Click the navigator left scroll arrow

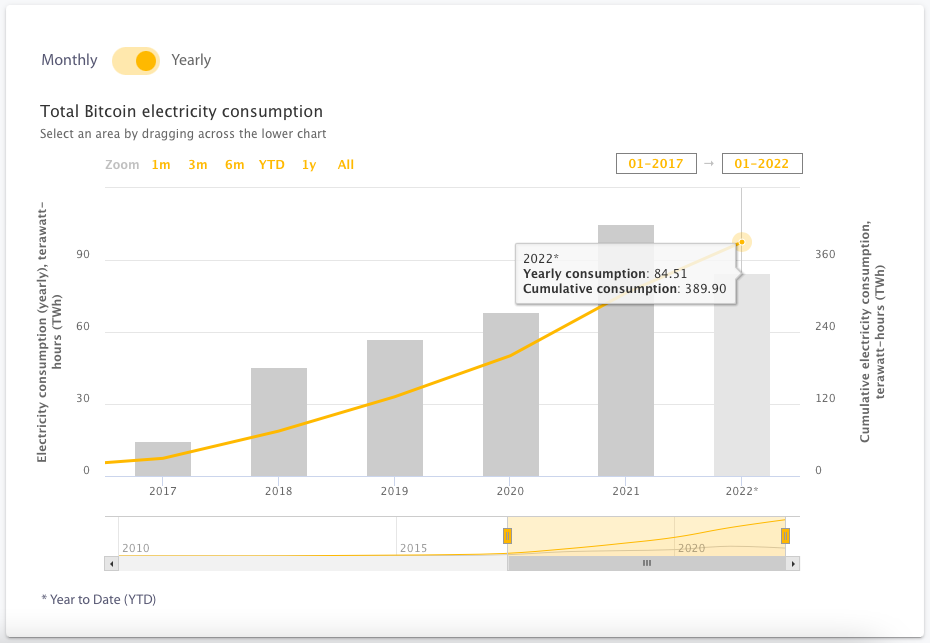112,564
